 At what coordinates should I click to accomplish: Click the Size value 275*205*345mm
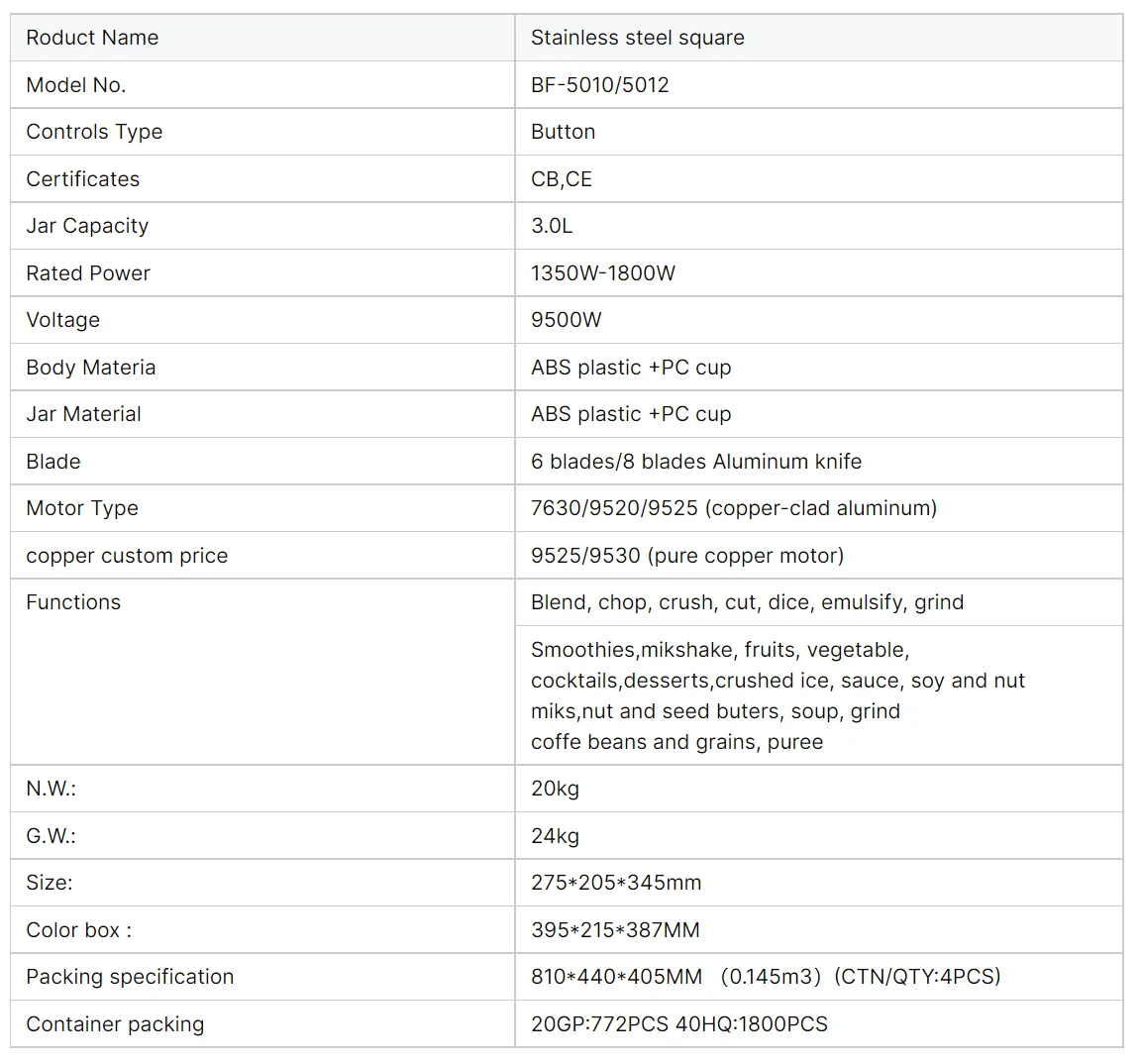point(615,883)
